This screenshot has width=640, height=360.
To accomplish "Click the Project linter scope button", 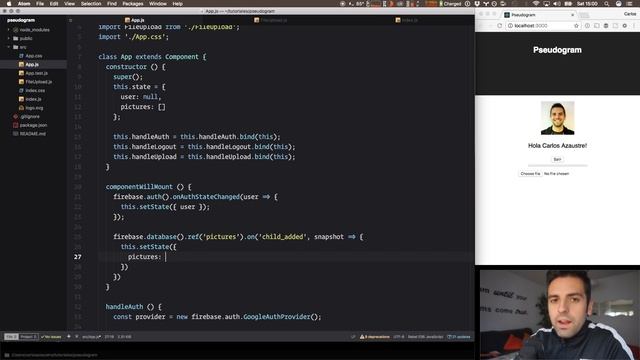I will tap(29, 337).
